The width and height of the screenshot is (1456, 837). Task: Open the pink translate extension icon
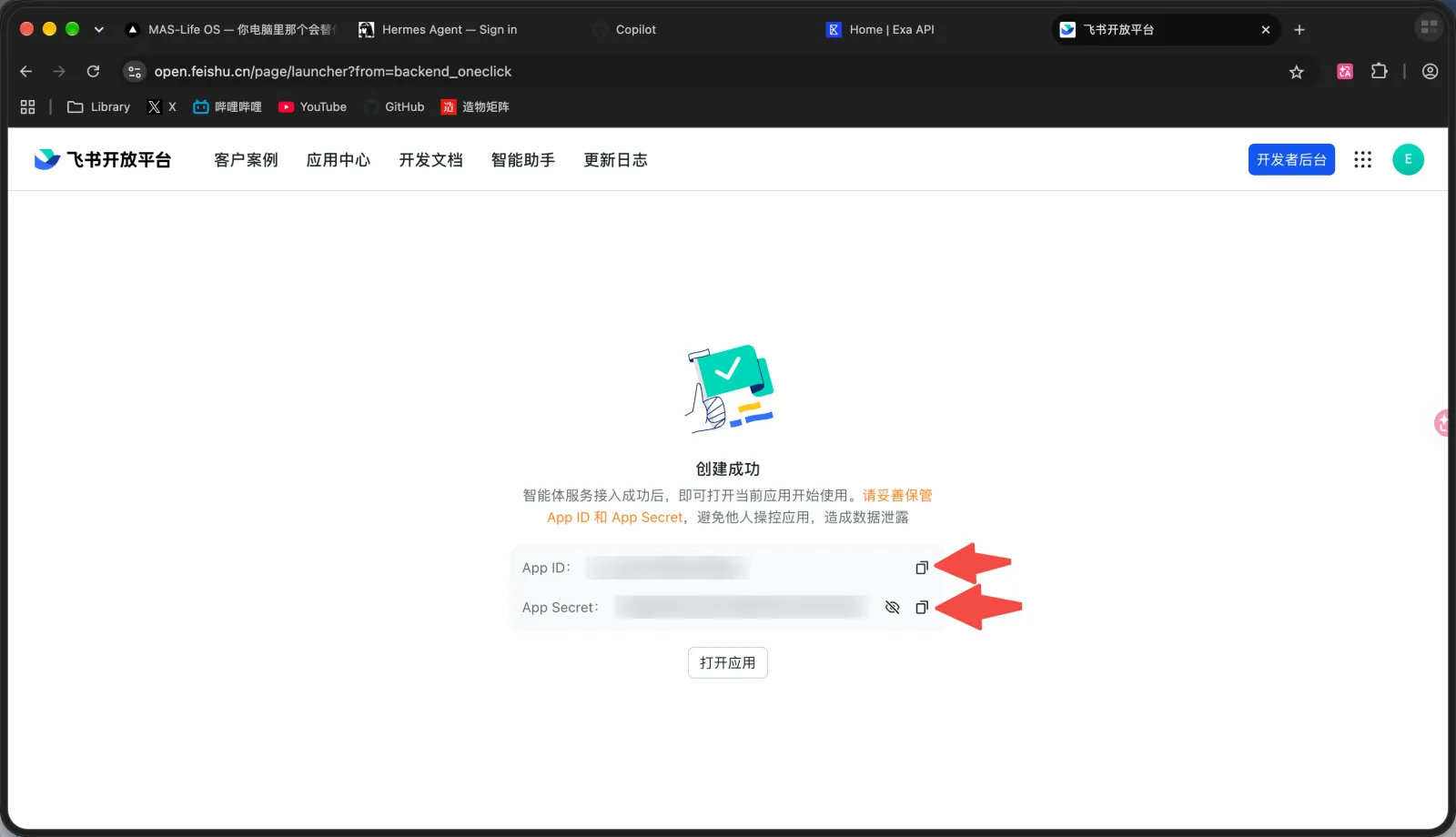coord(1345,72)
